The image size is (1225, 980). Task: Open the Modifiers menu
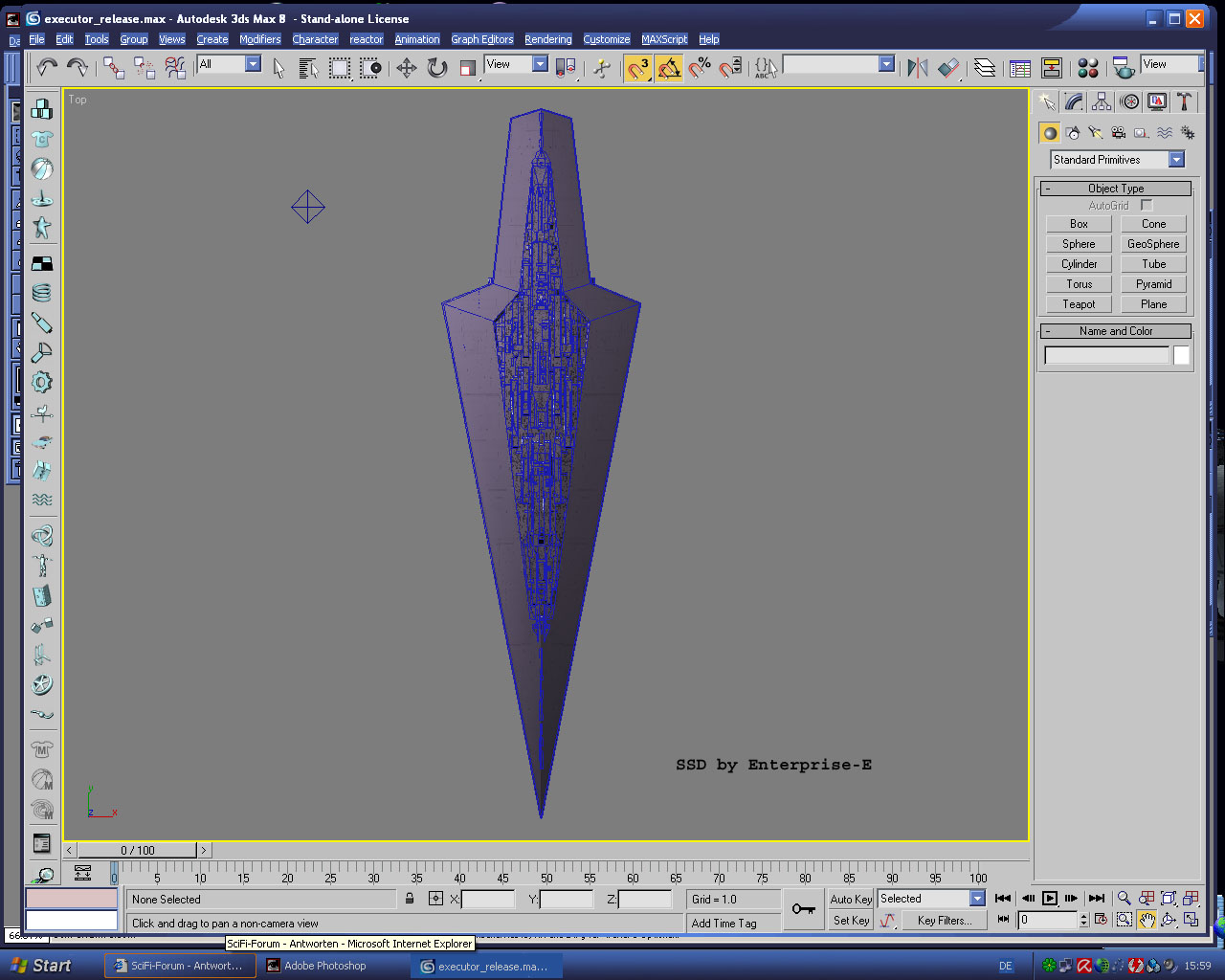point(260,39)
